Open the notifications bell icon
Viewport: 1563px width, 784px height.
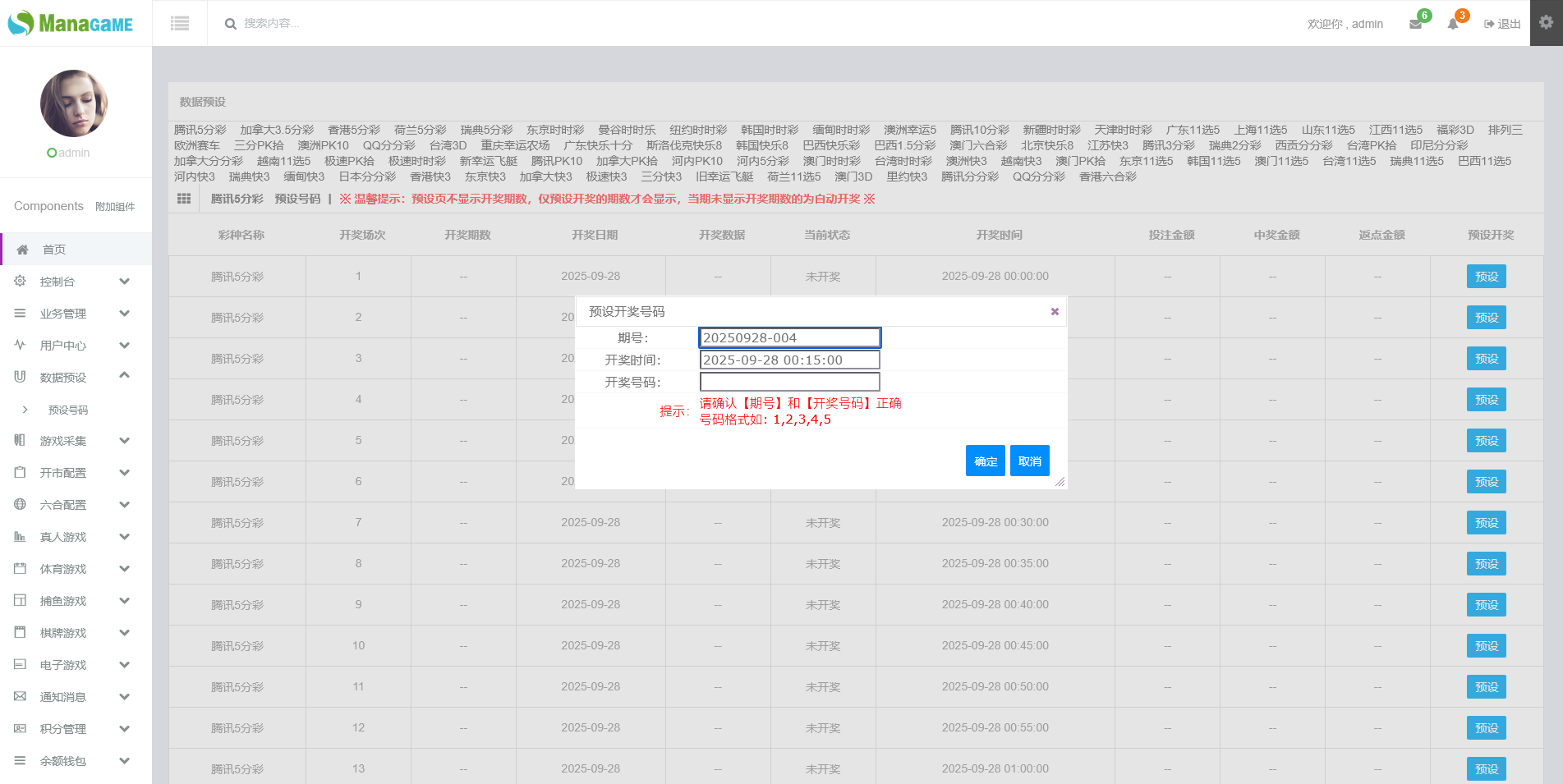click(1453, 24)
